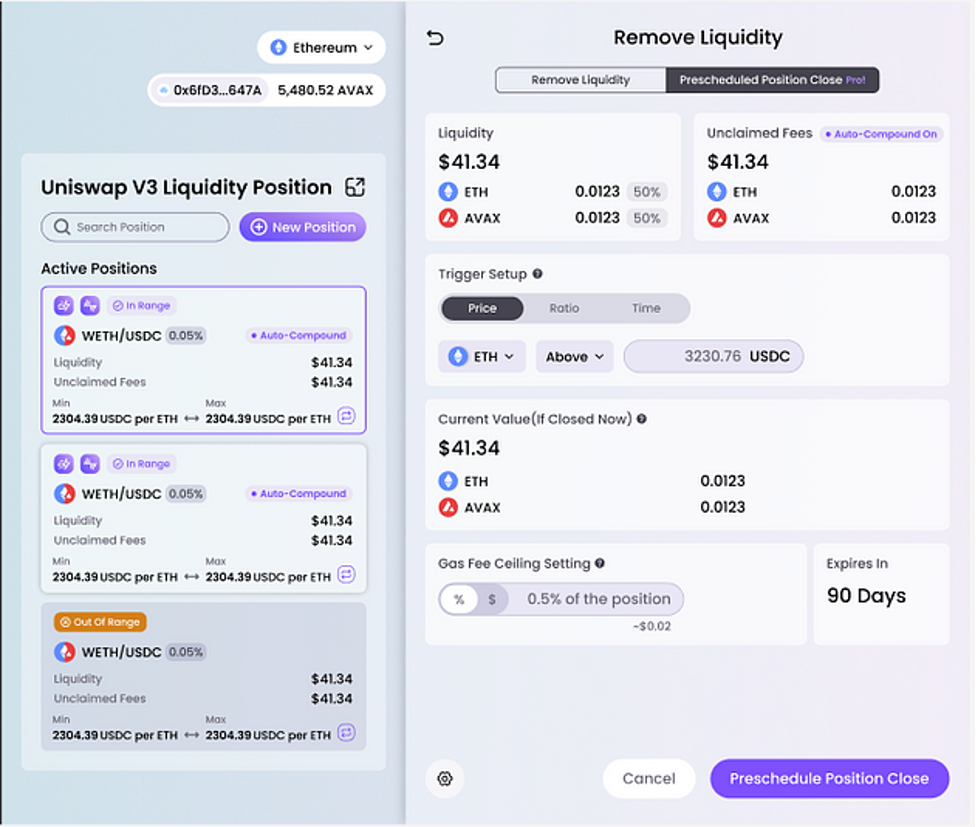The image size is (977, 827).
Task: Click the back arrow beside Remove Liquidity
Action: click(435, 38)
